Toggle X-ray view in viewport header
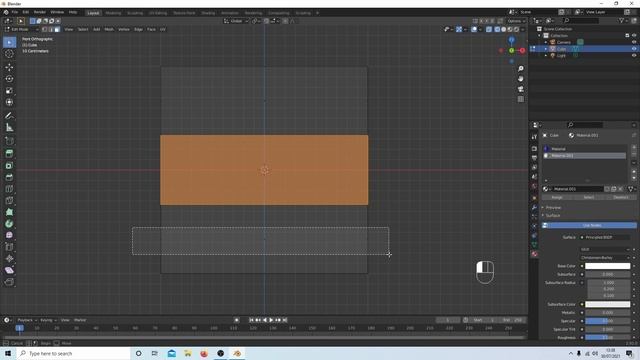640x360 pixels. click(x=489, y=29)
